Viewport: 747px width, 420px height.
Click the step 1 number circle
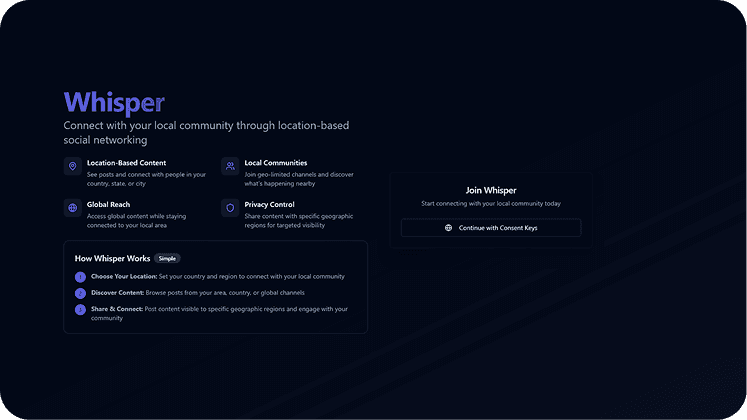[81, 276]
